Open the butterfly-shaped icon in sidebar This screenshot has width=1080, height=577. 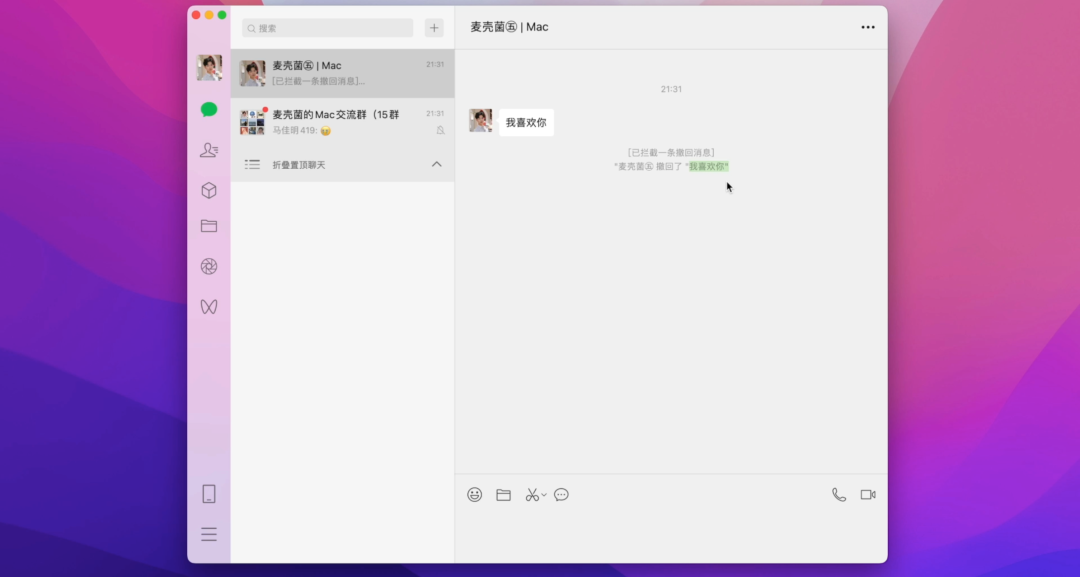[209, 306]
